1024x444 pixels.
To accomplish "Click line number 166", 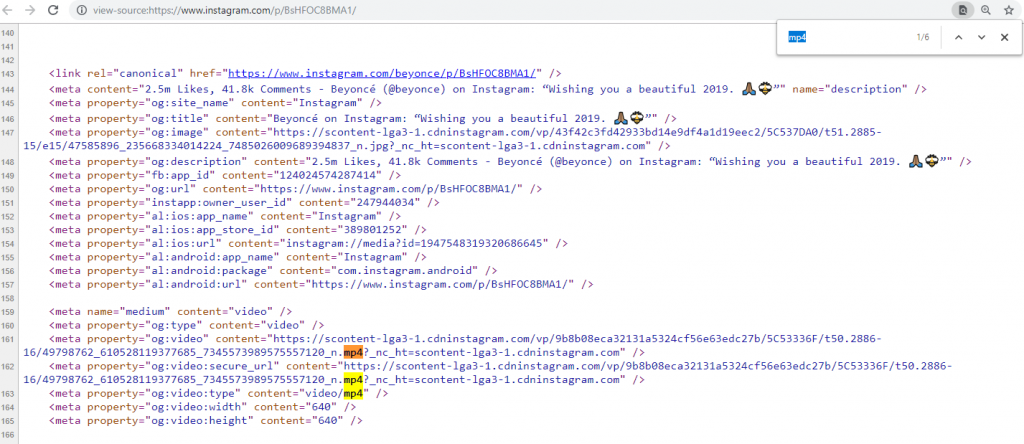I will click(x=8, y=436).
